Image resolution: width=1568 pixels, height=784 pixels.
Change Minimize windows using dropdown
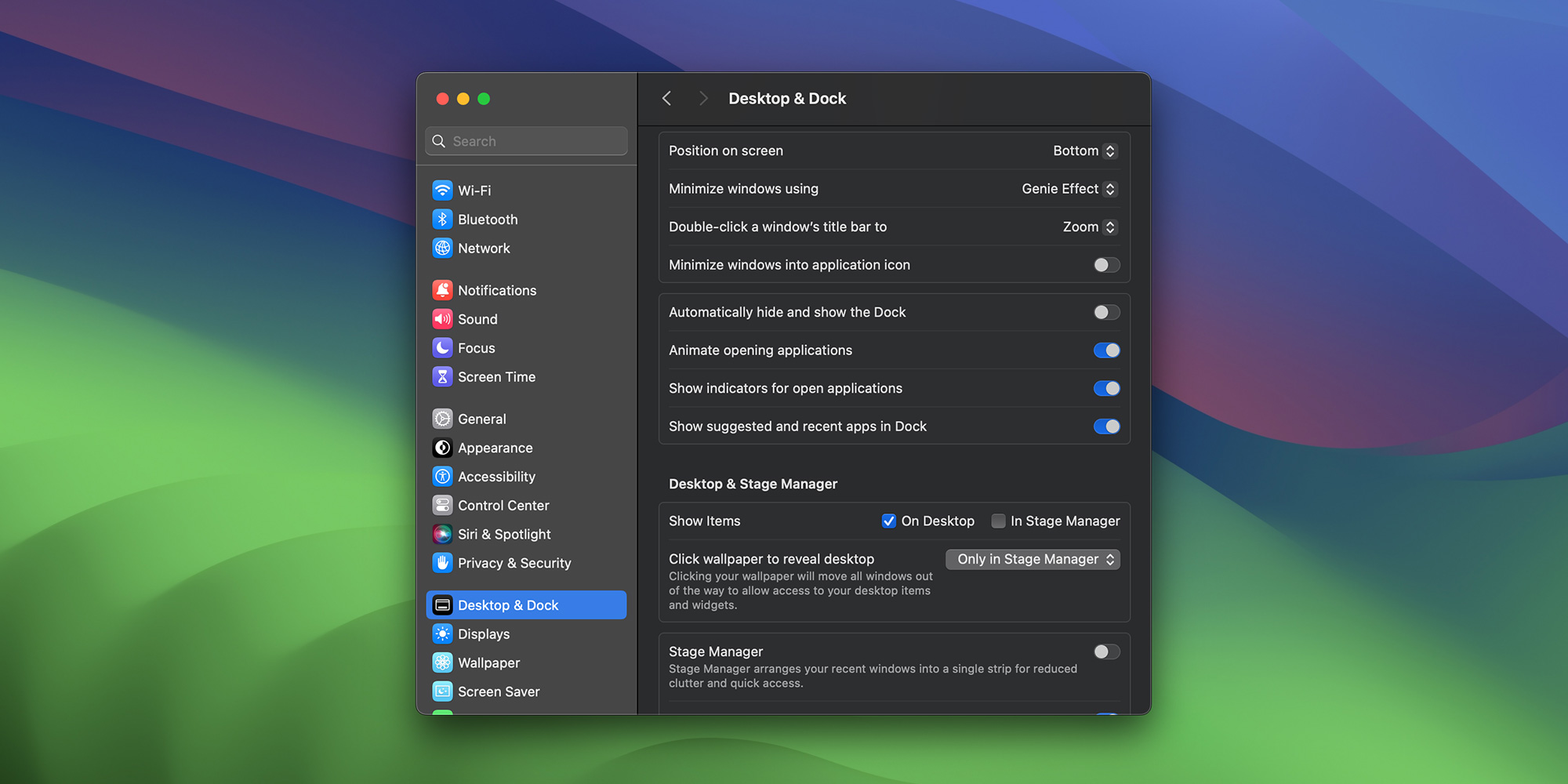[x=1068, y=189]
